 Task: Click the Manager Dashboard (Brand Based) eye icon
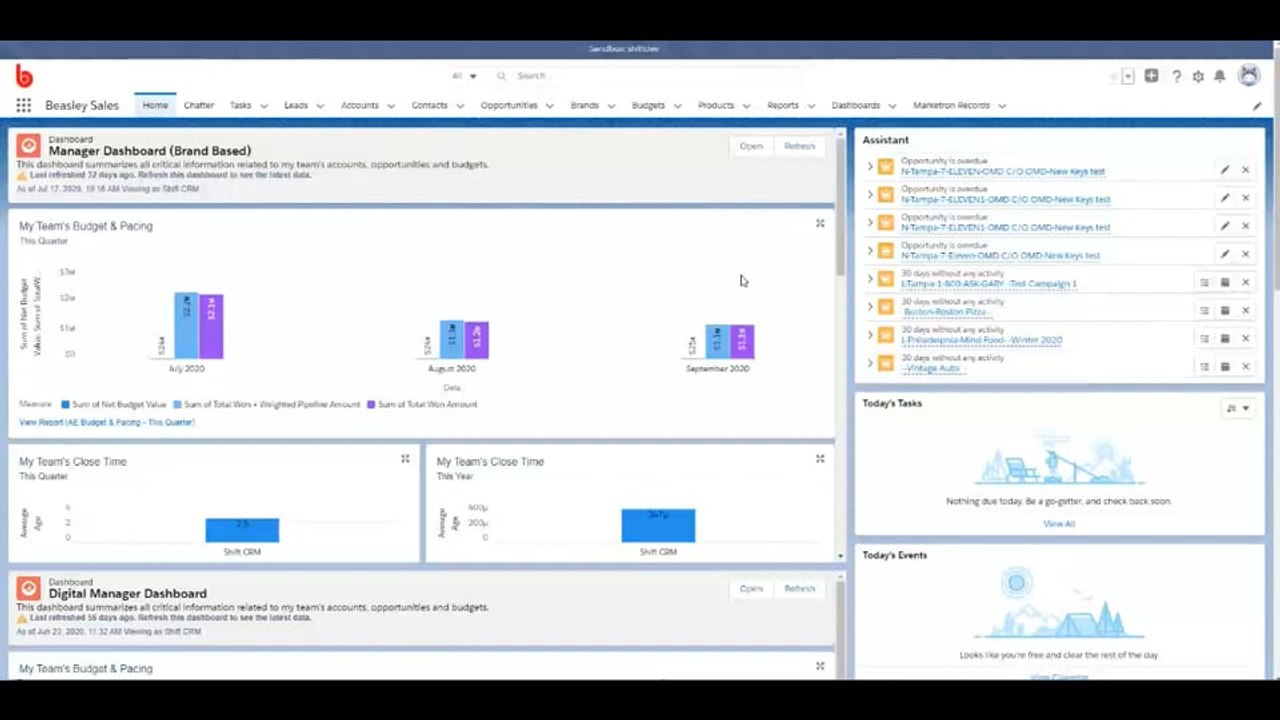coord(28,145)
